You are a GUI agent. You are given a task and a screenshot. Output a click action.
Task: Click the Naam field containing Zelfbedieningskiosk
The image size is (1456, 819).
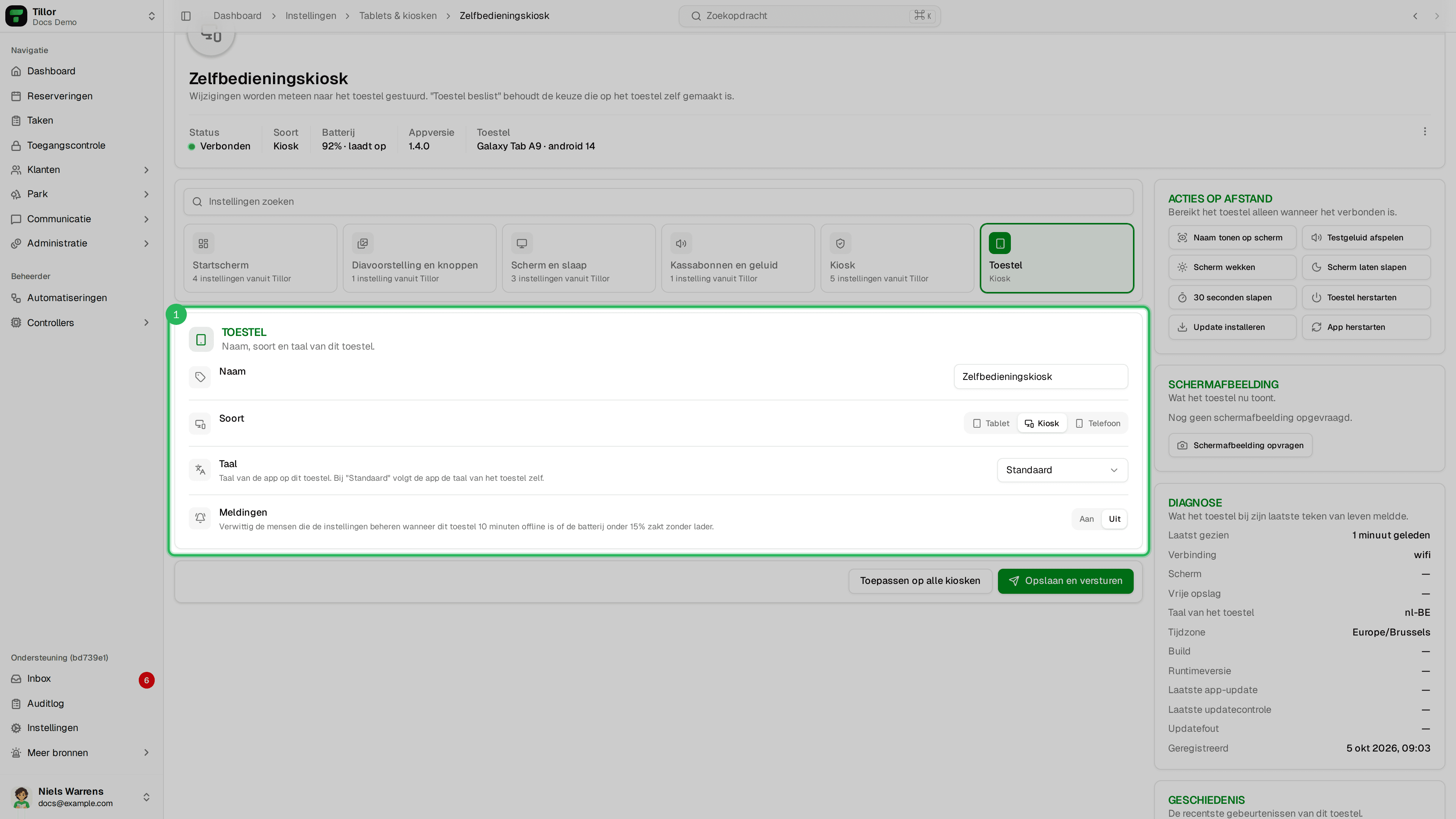[x=1040, y=377]
